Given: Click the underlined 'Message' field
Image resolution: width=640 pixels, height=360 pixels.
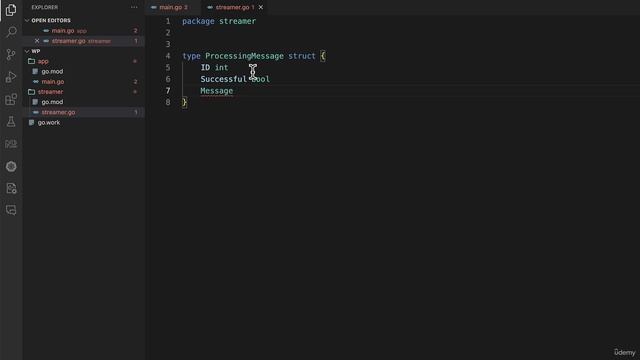Looking at the screenshot, I should point(216,91).
